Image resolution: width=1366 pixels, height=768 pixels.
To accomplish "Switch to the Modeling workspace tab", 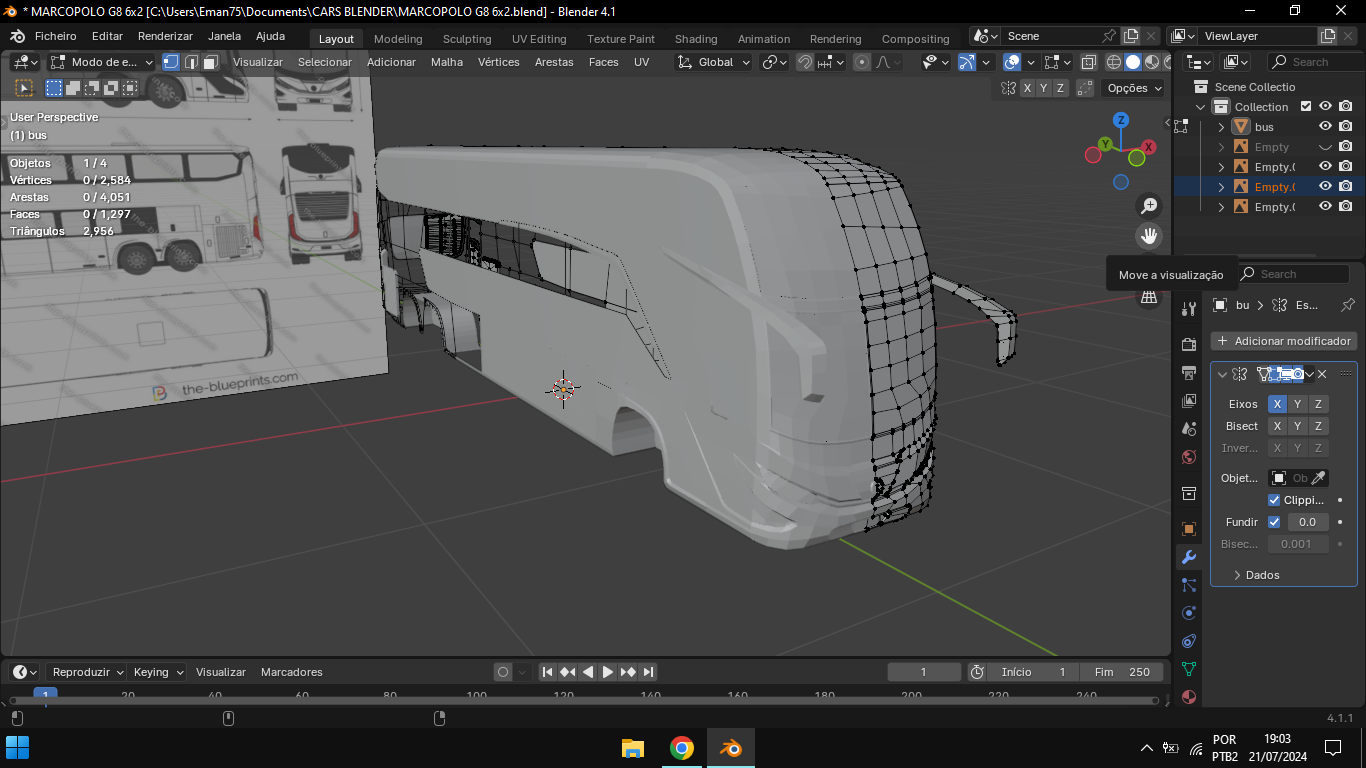I will tap(398, 39).
